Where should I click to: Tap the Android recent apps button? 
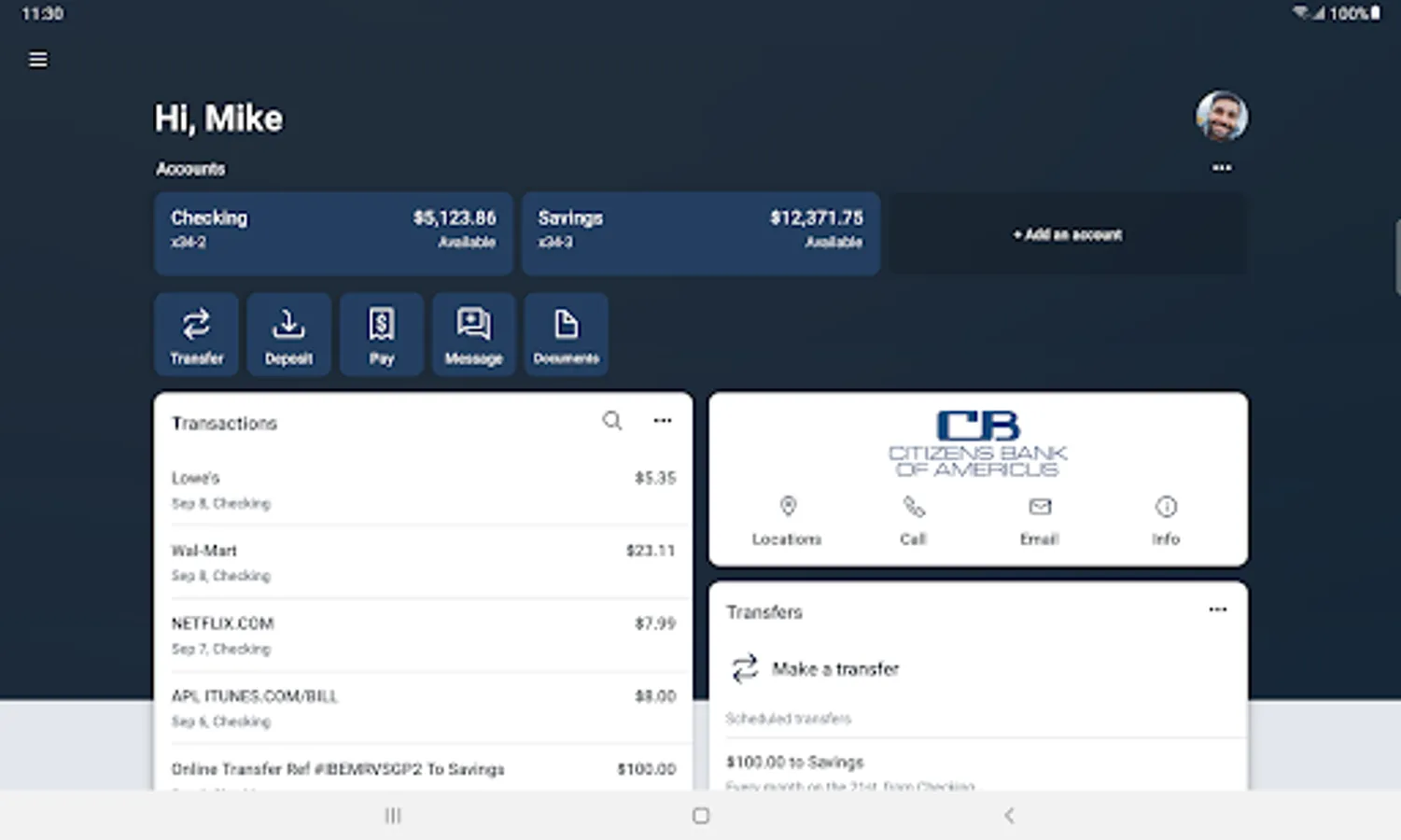(393, 816)
